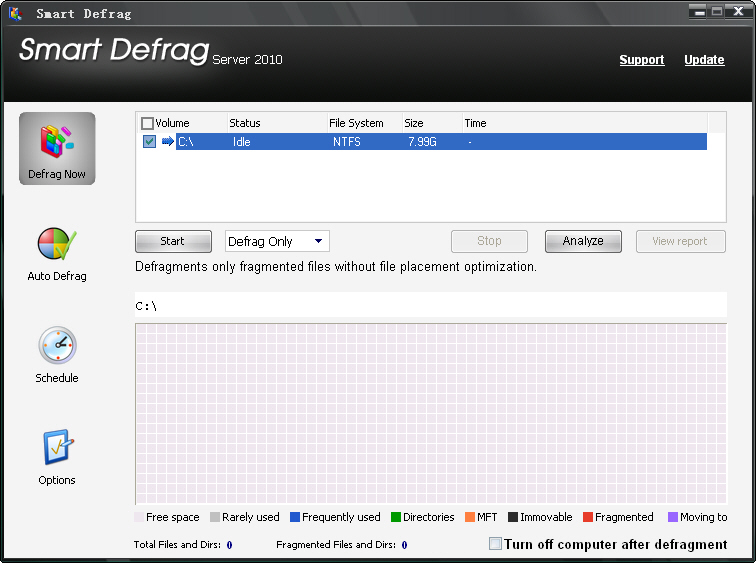Click the Analyze button
756x563 pixels.
(583, 241)
